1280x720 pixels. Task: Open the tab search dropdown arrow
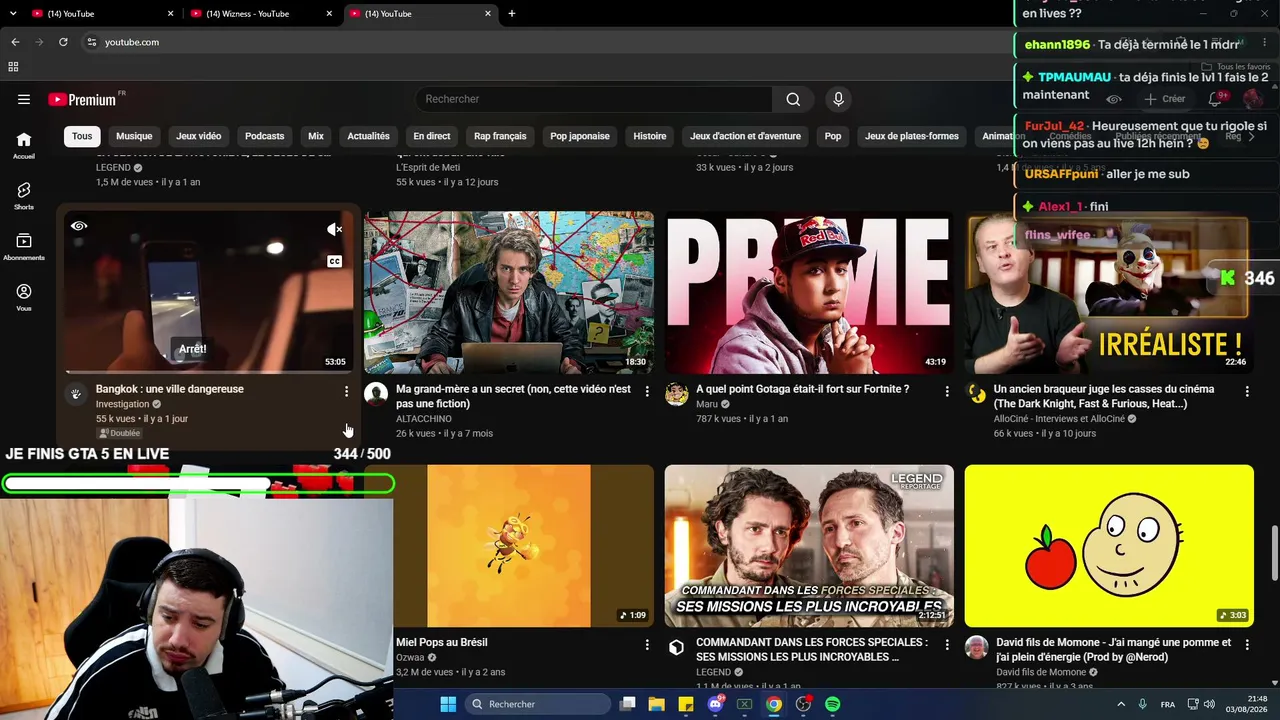(x=13, y=14)
